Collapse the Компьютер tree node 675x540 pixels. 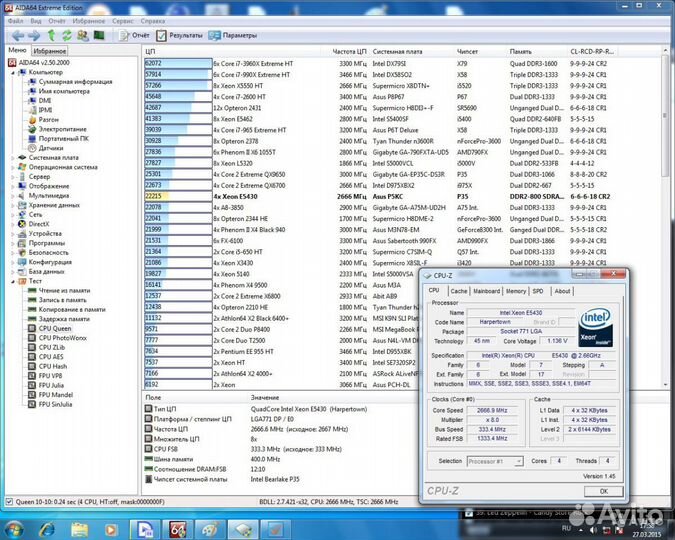coord(12,72)
